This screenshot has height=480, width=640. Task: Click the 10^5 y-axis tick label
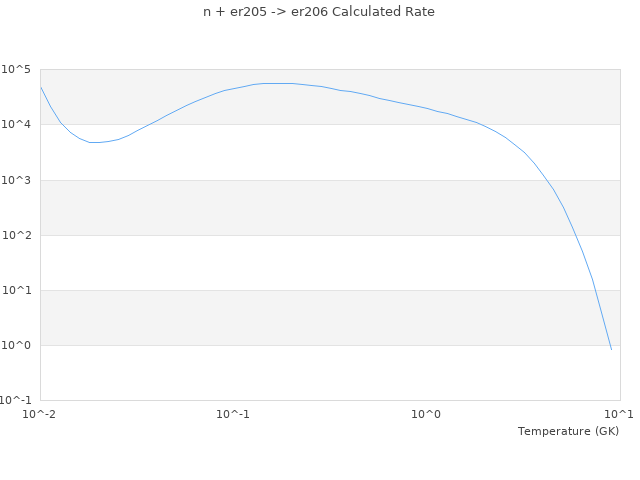[x=17, y=69]
